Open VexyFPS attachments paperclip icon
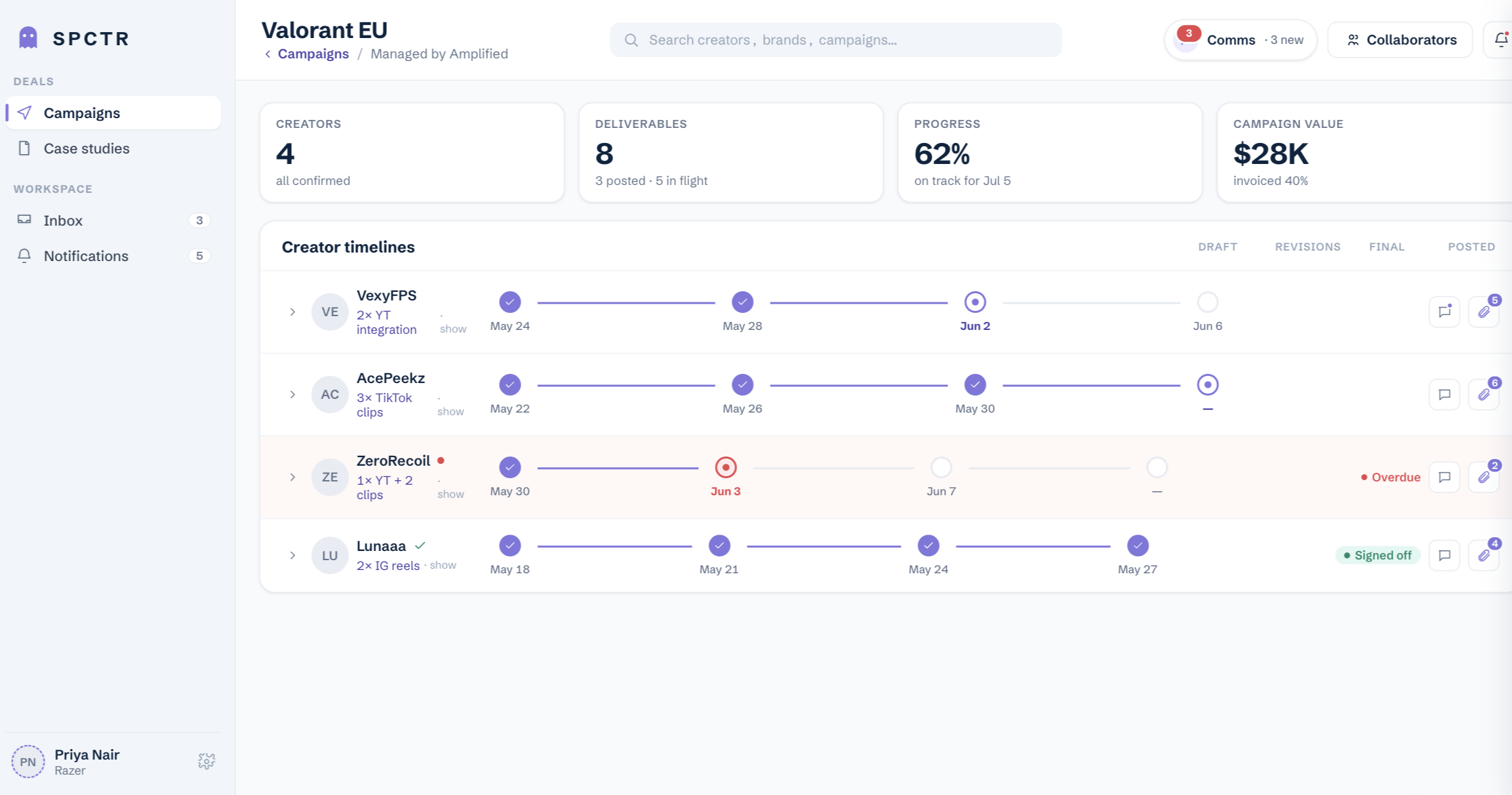This screenshot has width=1512, height=795. tap(1484, 312)
